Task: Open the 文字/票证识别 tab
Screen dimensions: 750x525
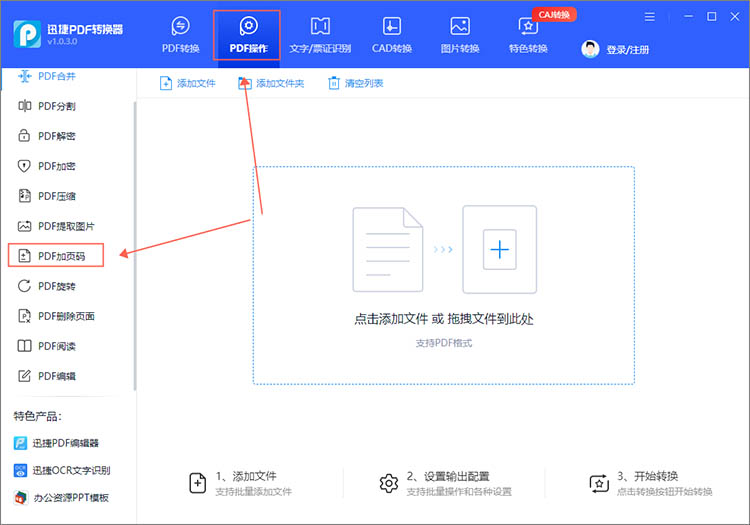Action: click(320, 35)
